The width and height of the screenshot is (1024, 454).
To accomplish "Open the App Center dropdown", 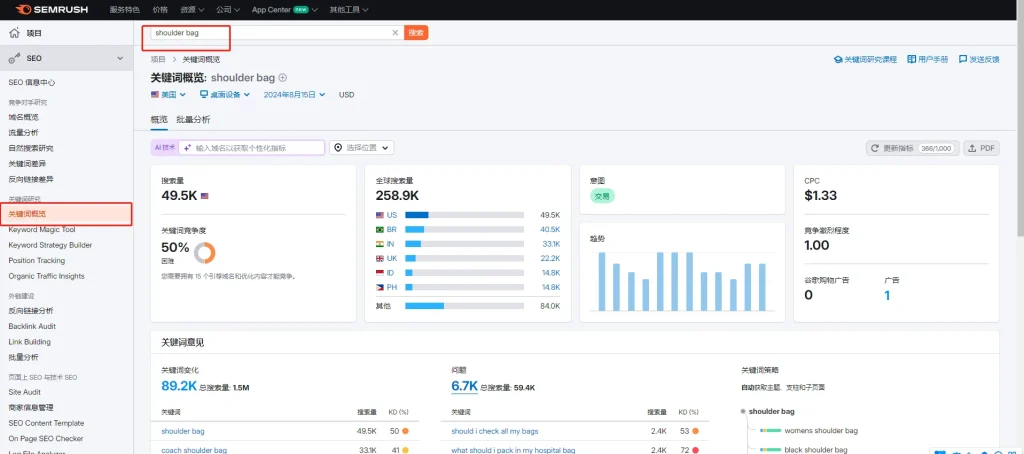I will click(285, 10).
